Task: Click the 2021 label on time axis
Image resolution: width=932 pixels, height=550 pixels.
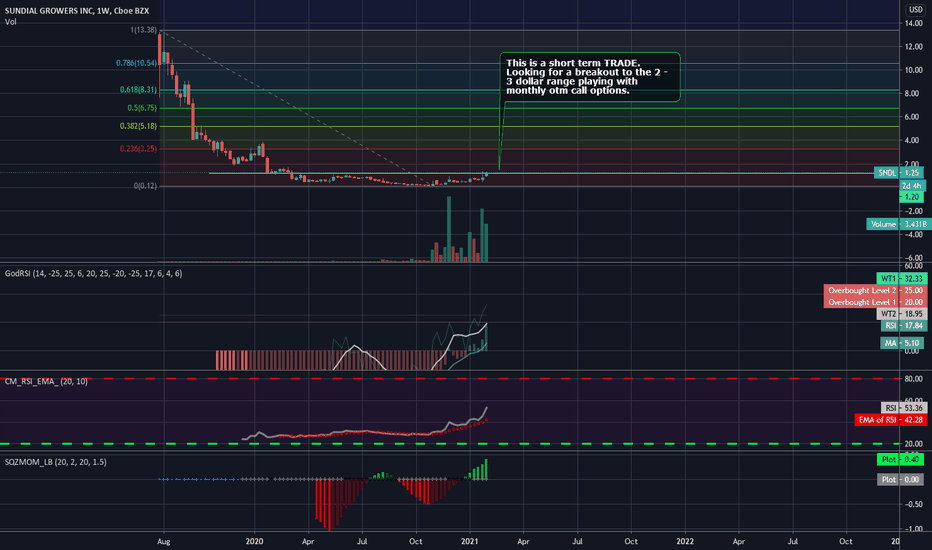Action: coord(470,541)
